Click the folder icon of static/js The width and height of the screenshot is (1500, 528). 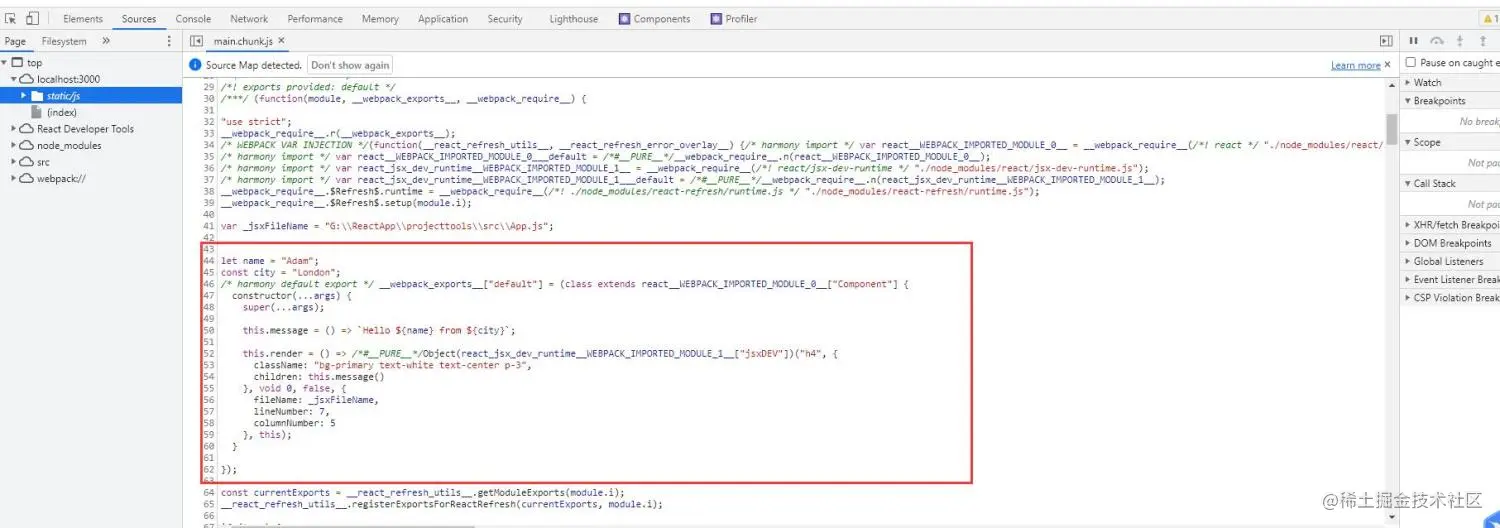(37, 96)
